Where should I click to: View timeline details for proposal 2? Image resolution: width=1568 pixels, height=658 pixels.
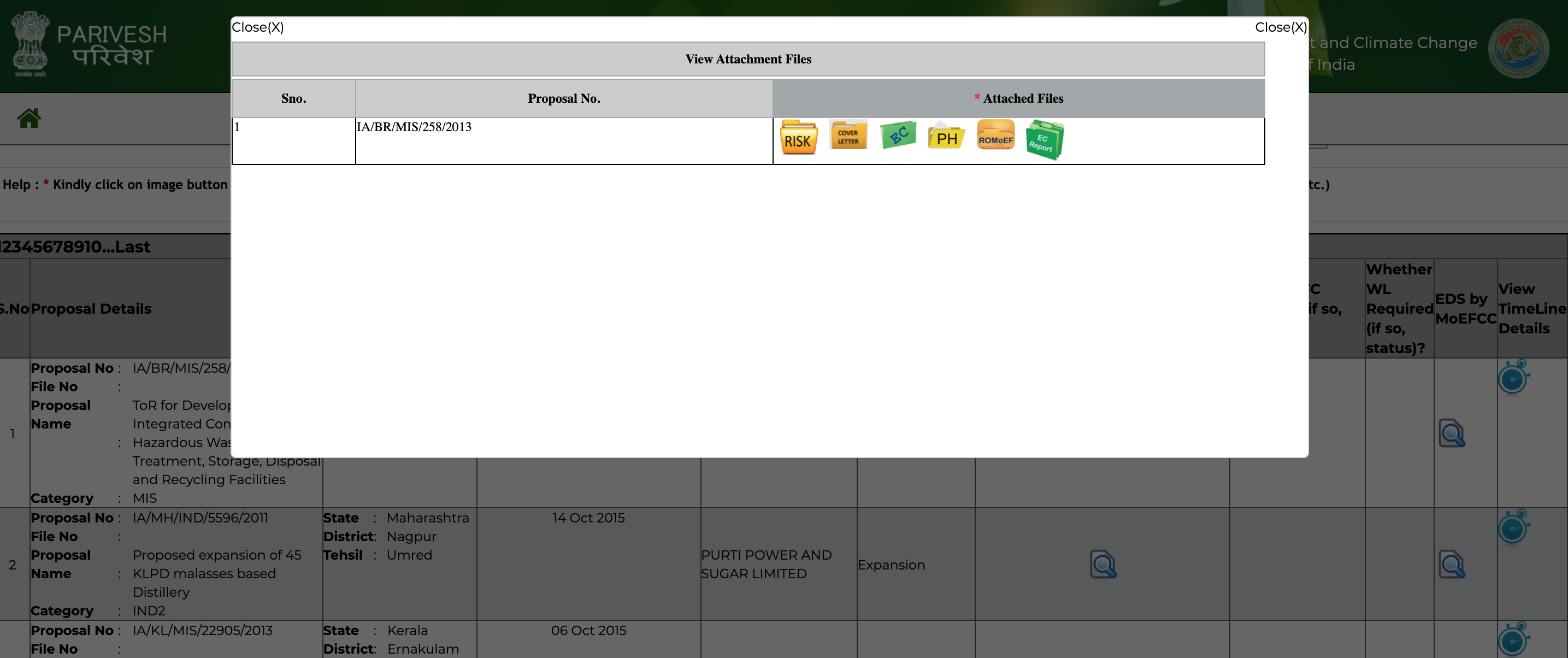[1513, 527]
